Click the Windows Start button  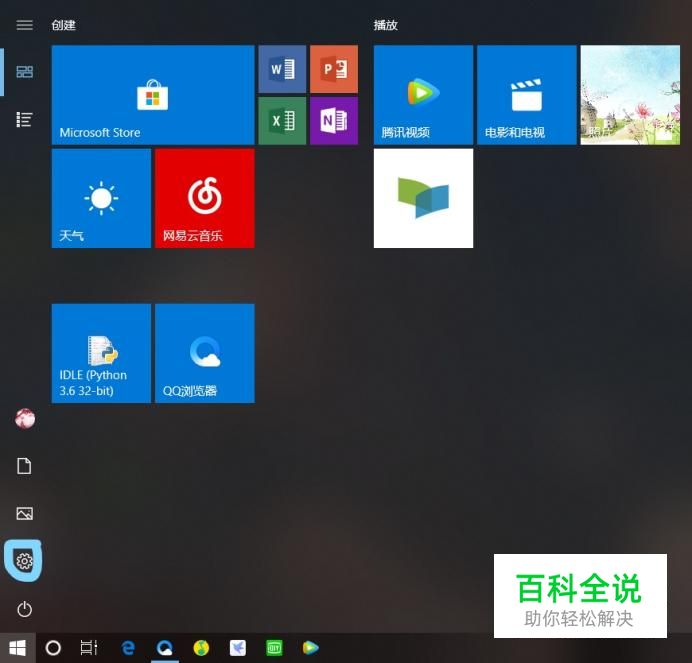(17, 648)
